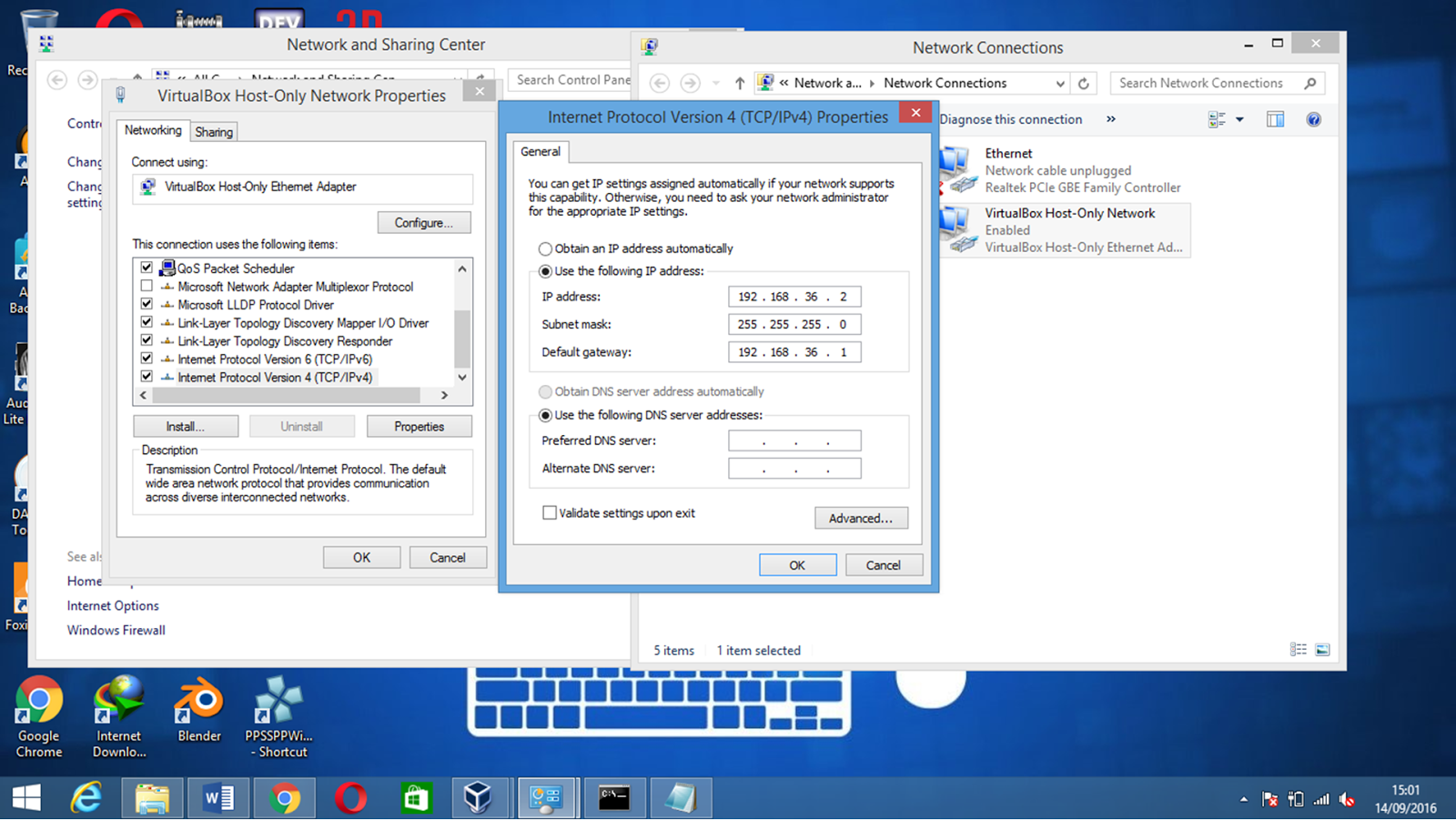Go up one level in Network Connections
The height and width of the screenshot is (820, 1456).
(740, 83)
